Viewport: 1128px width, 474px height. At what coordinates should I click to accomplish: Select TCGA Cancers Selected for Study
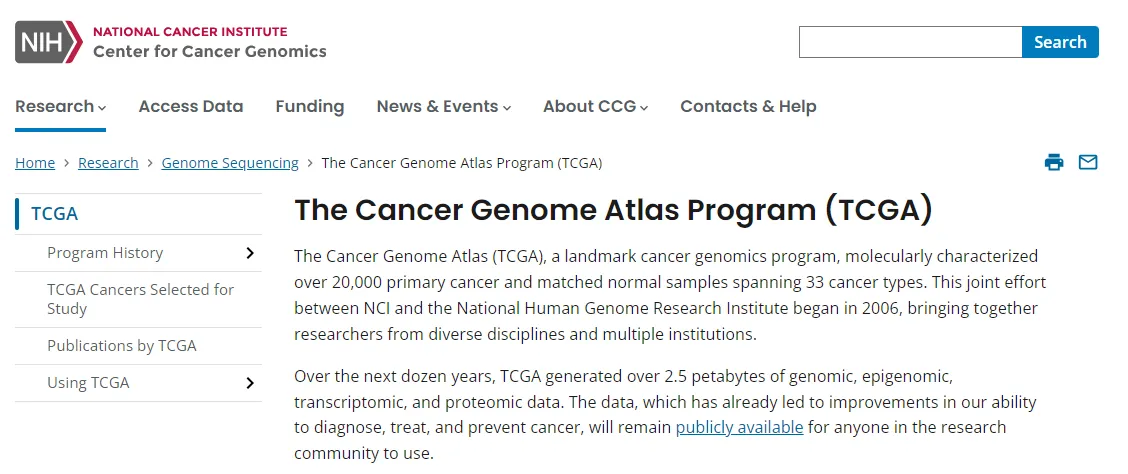140,299
